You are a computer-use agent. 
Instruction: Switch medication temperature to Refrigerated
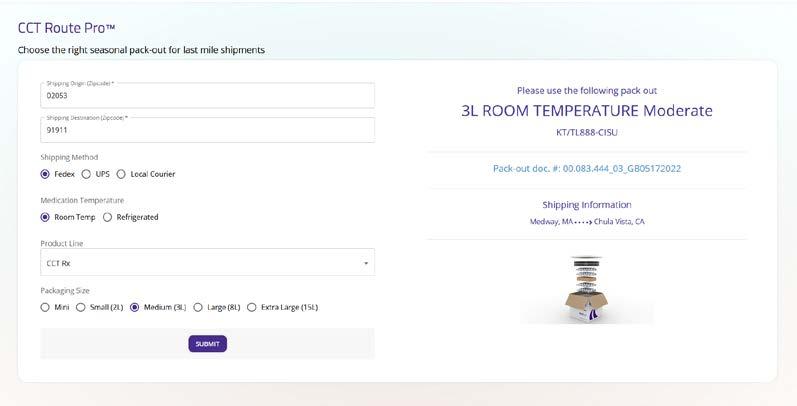(x=107, y=217)
